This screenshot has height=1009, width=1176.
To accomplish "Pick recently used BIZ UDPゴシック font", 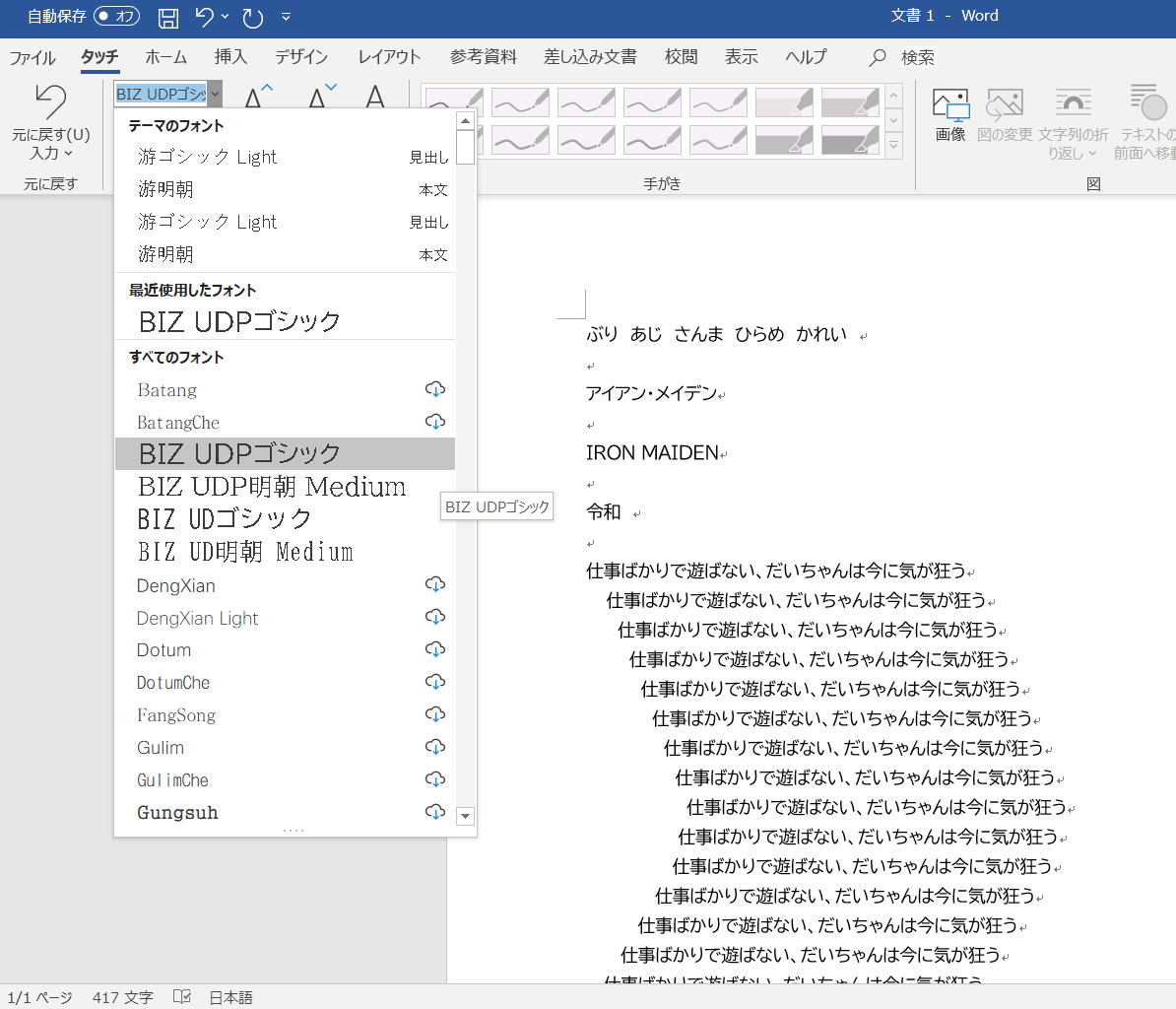I will pyautogui.click(x=286, y=322).
